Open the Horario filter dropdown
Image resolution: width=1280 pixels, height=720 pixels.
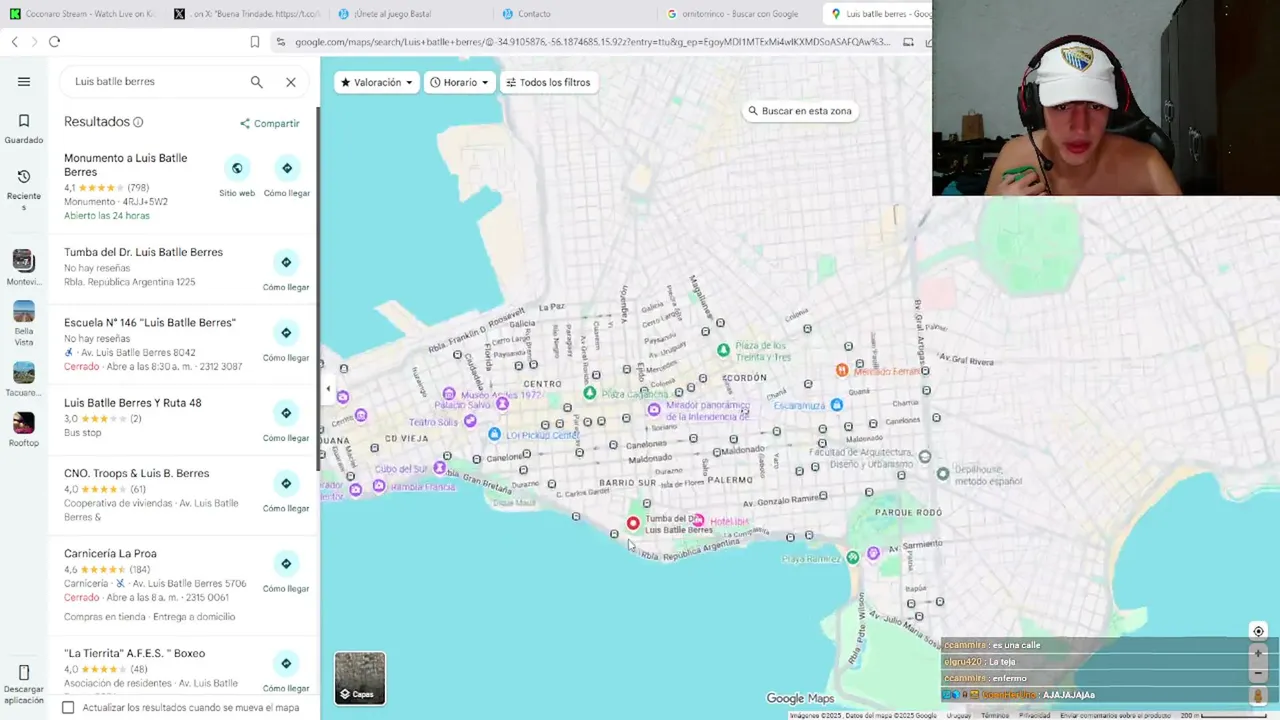pyautogui.click(x=460, y=82)
